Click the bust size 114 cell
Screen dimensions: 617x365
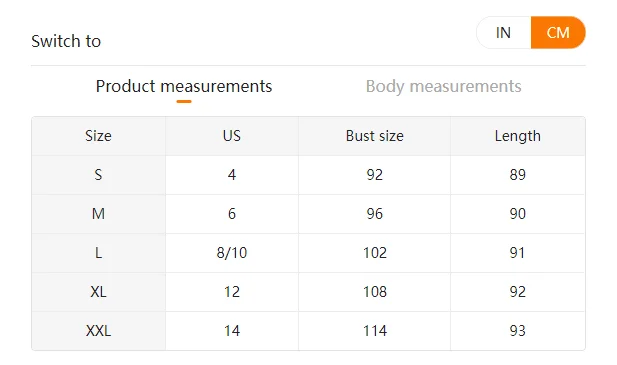pyautogui.click(x=375, y=330)
